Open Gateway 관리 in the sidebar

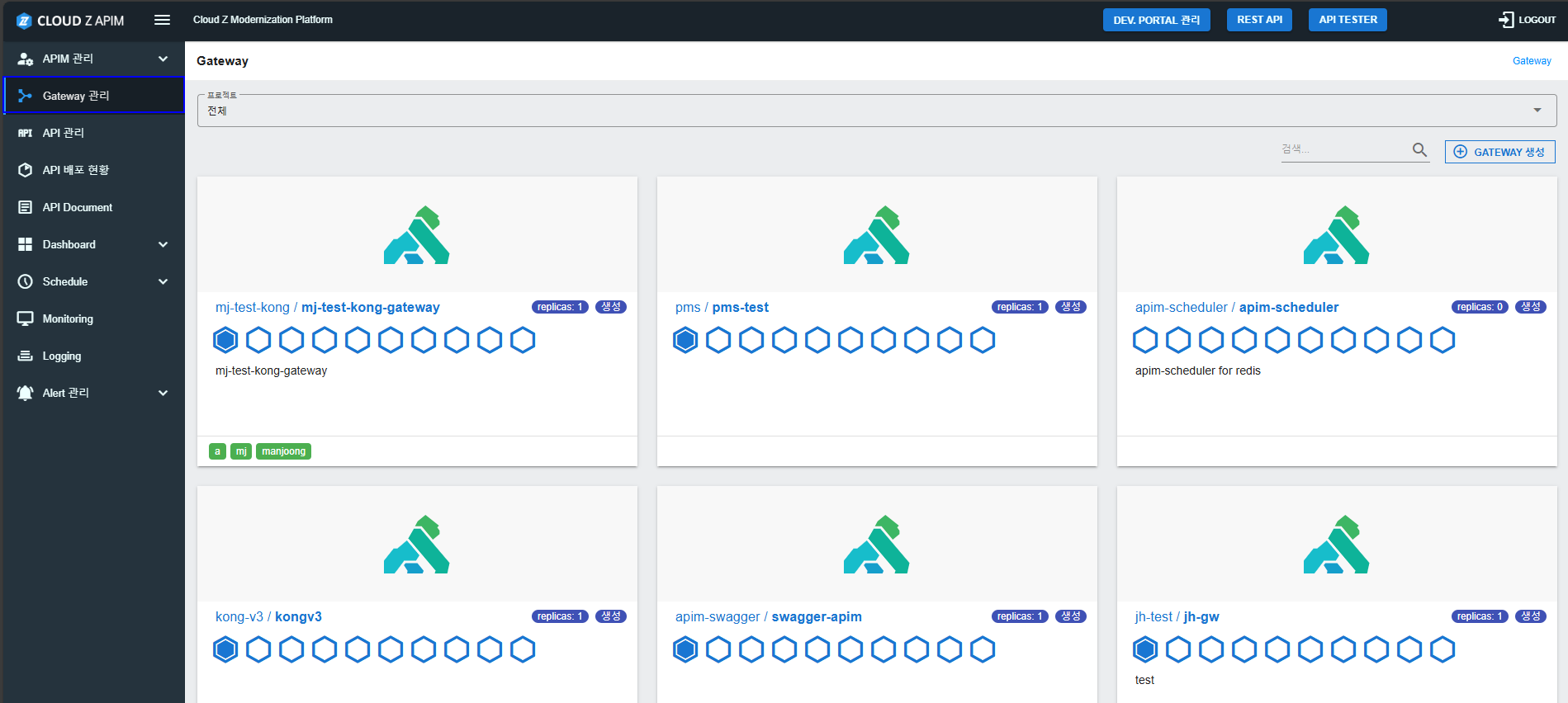click(94, 96)
